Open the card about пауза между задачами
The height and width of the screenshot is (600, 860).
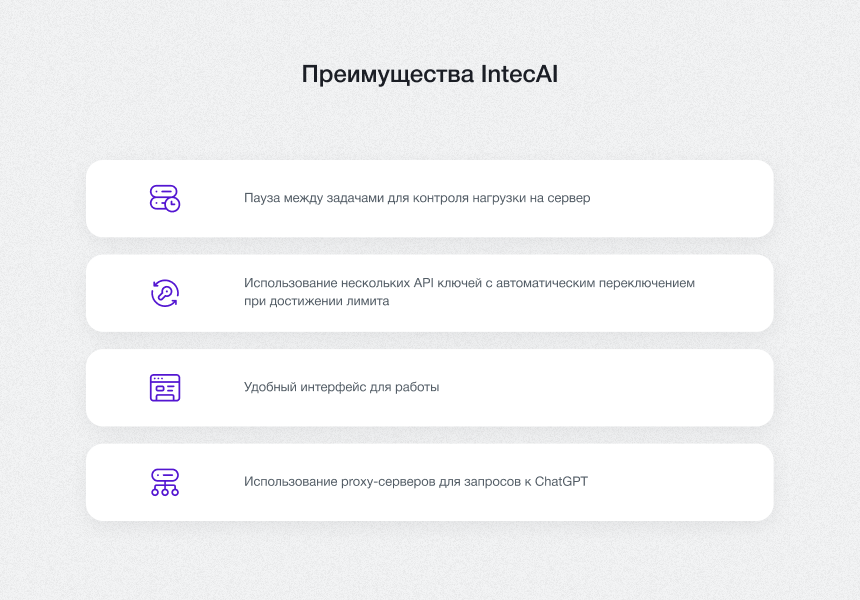pyautogui.click(x=430, y=198)
